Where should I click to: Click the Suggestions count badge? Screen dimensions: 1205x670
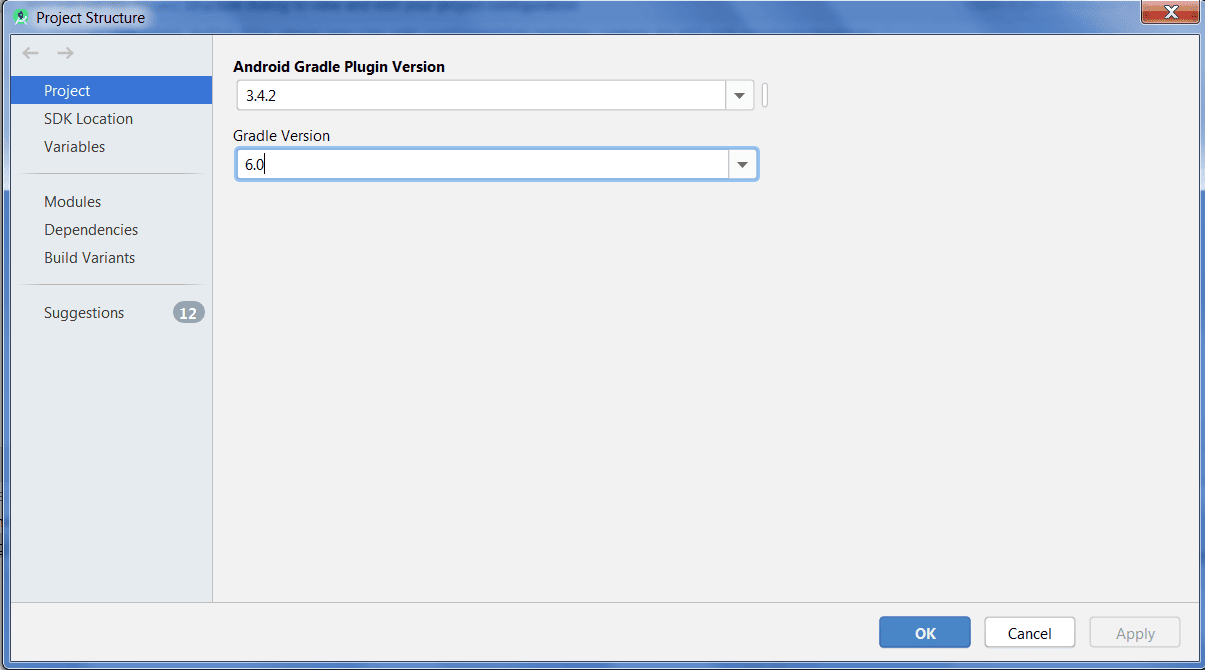coord(188,312)
